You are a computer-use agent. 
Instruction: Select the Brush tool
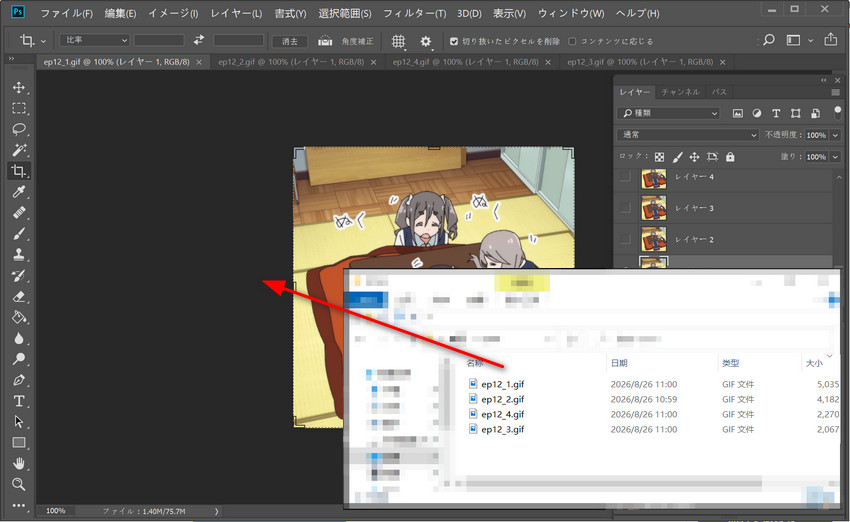point(19,234)
